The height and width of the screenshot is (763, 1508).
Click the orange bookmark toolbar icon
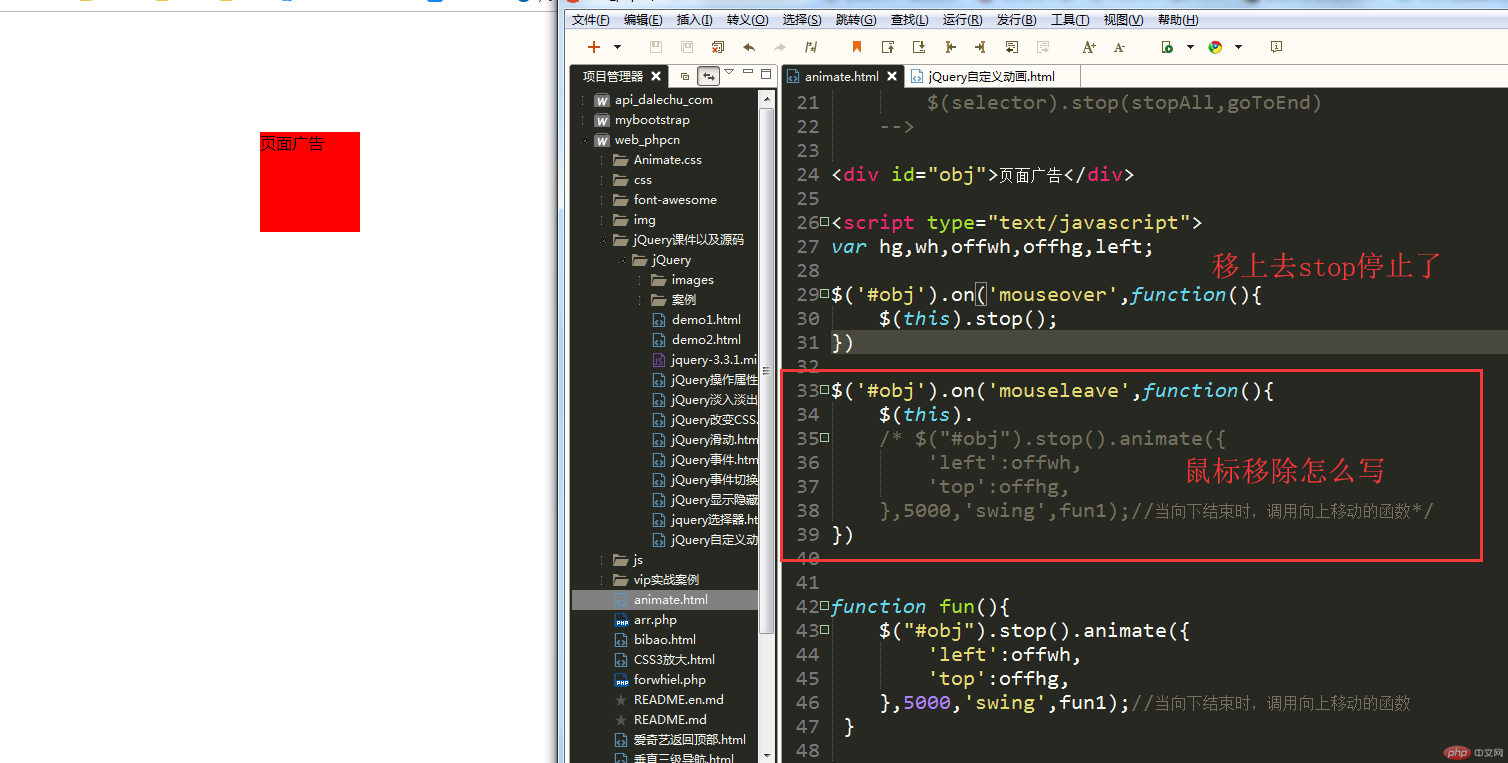click(x=857, y=47)
